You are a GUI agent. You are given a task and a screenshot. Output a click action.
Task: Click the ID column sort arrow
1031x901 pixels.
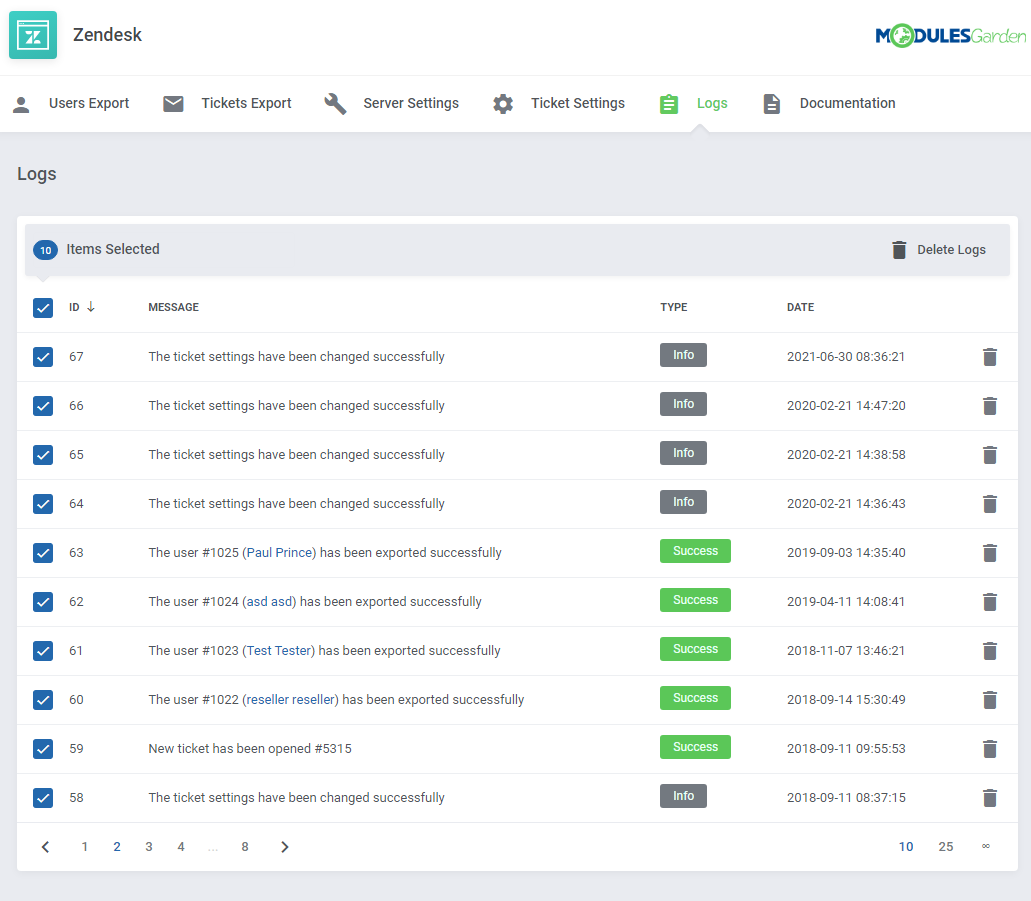coord(91,306)
